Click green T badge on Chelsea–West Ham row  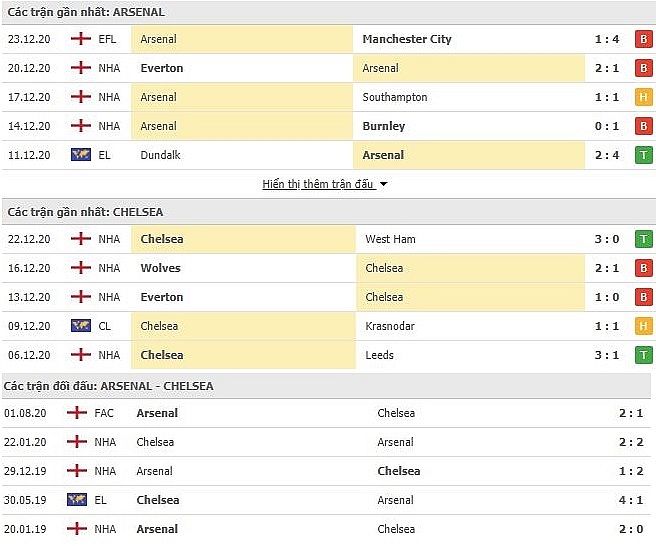click(x=643, y=239)
